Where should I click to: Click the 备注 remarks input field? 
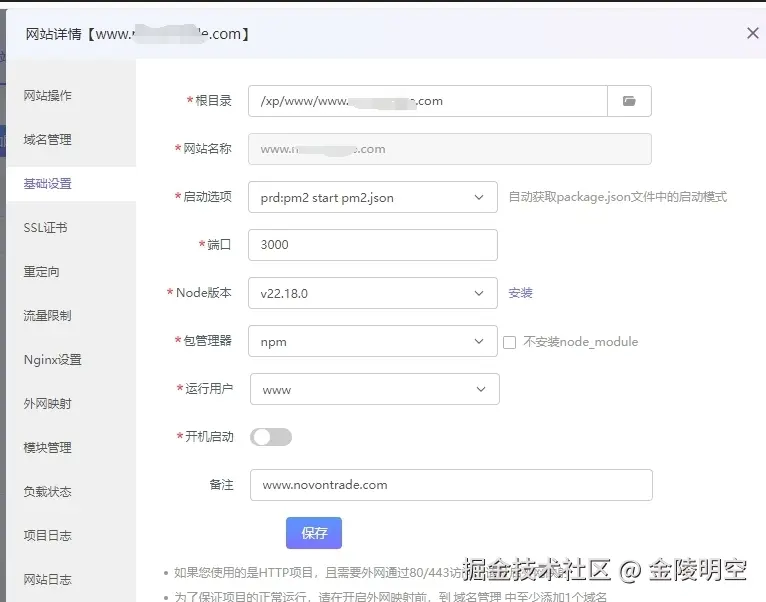tap(451, 485)
